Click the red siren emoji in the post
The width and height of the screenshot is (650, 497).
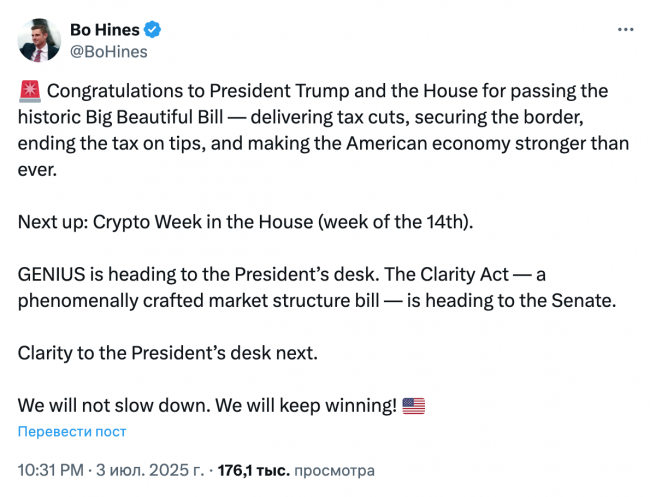(30, 91)
